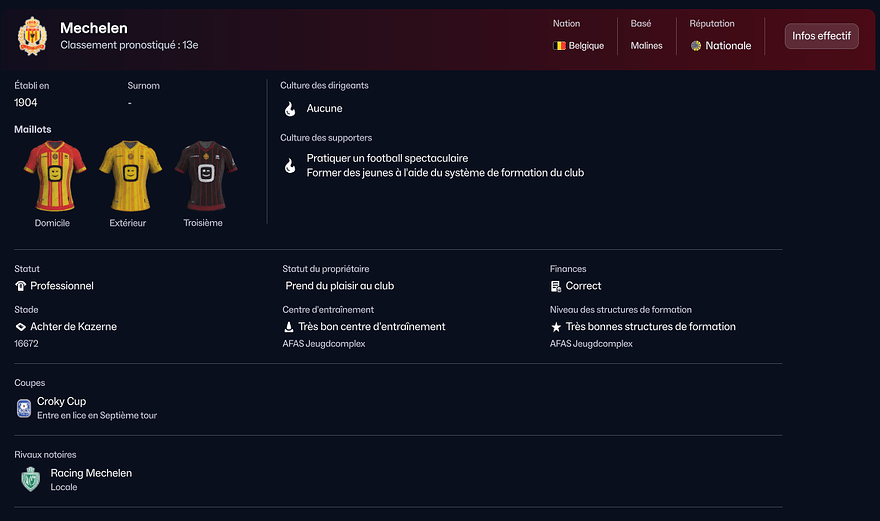This screenshot has width=880, height=521.
Task: Click the Belgium flag icon
Action: tap(559, 46)
